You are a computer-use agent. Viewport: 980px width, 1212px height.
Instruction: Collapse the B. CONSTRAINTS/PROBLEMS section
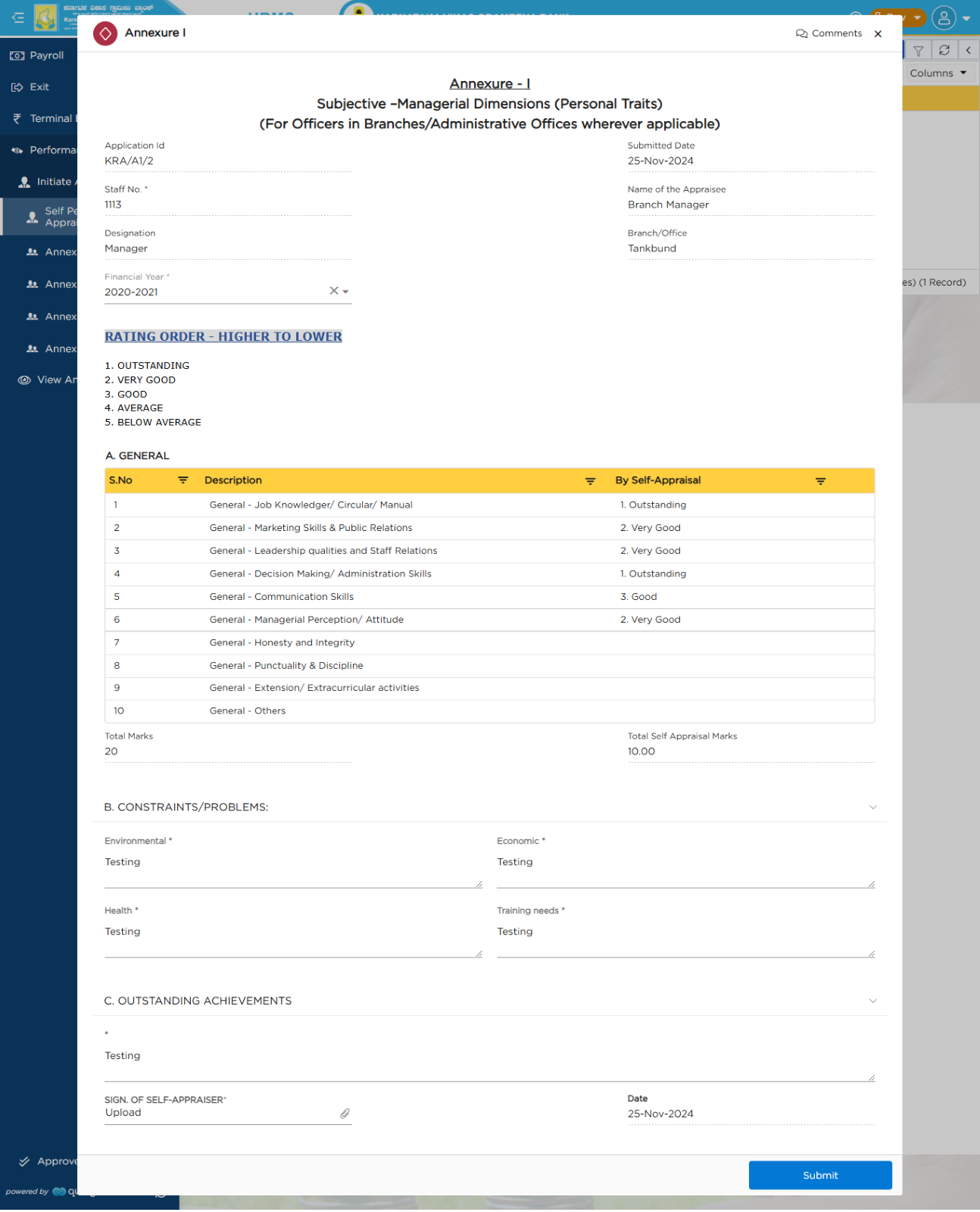pos(872,807)
